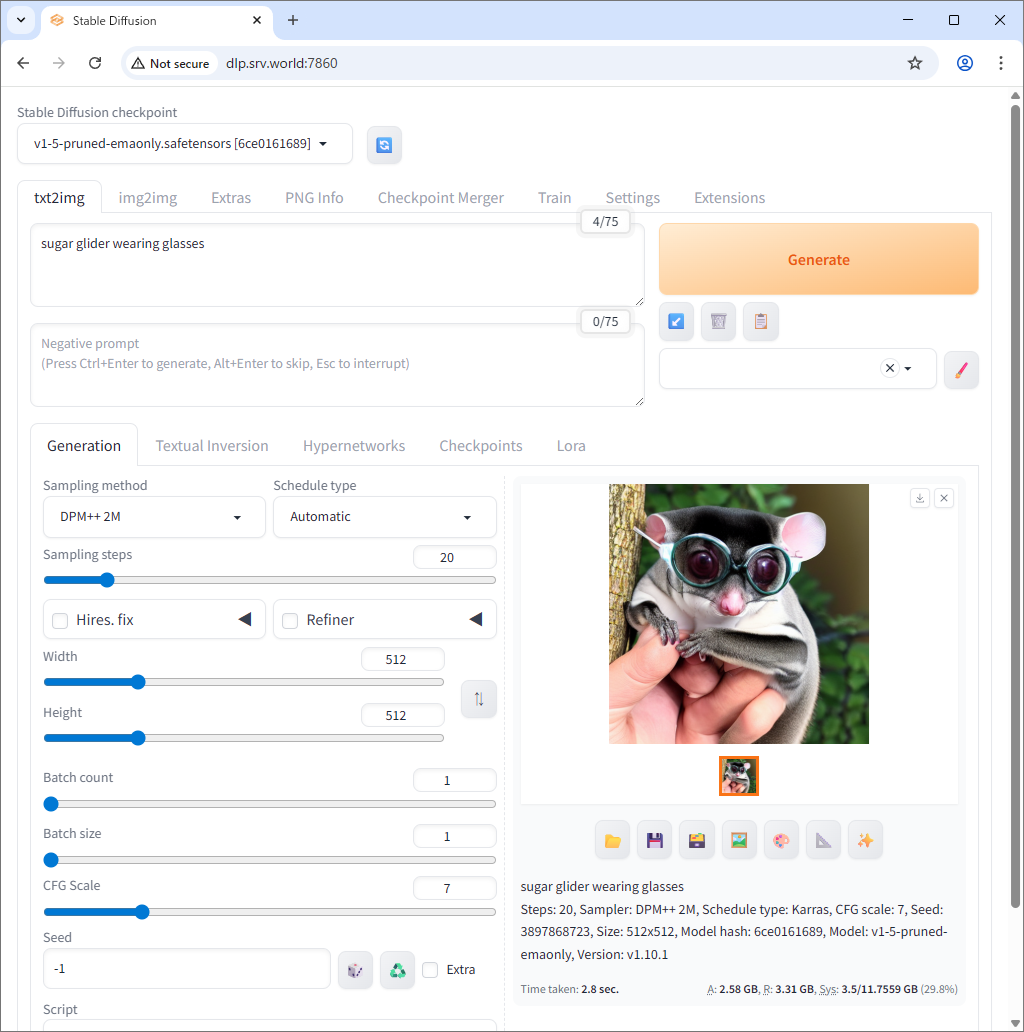Select the generated sugar glider thumbnail
The width and height of the screenshot is (1024, 1032).
(739, 775)
